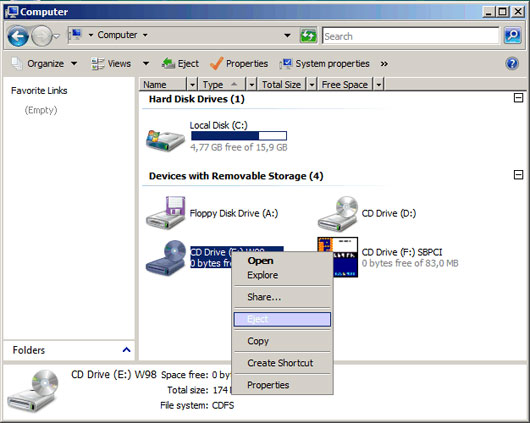Open the Name column filter dropdown
Image resolution: width=530 pixels, height=423 pixels.
pos(192,85)
